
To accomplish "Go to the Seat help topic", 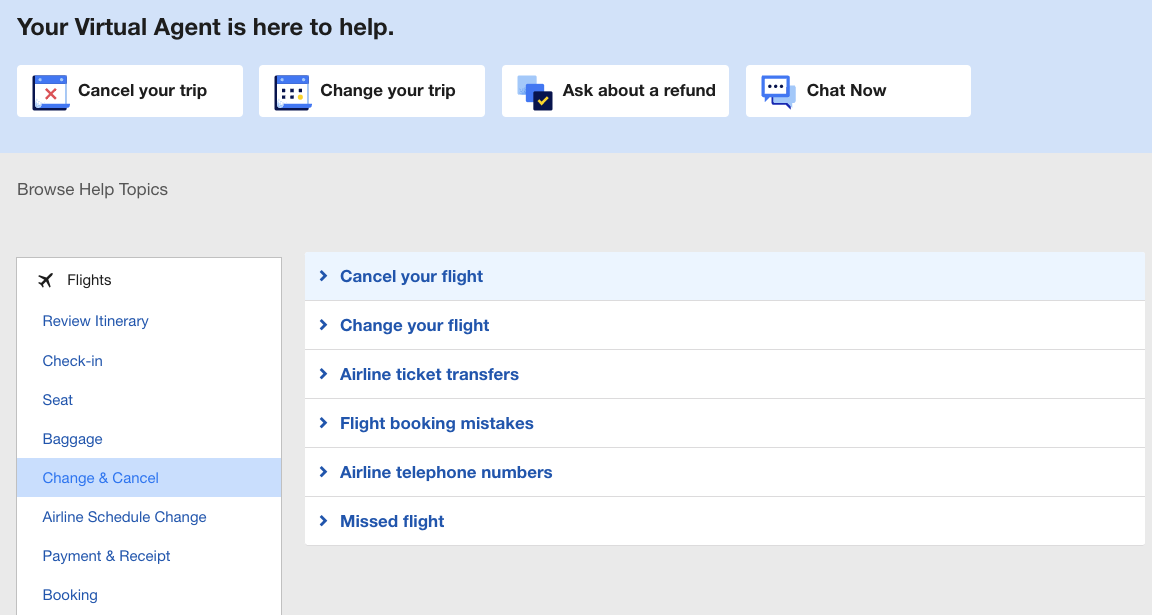I will [58, 400].
